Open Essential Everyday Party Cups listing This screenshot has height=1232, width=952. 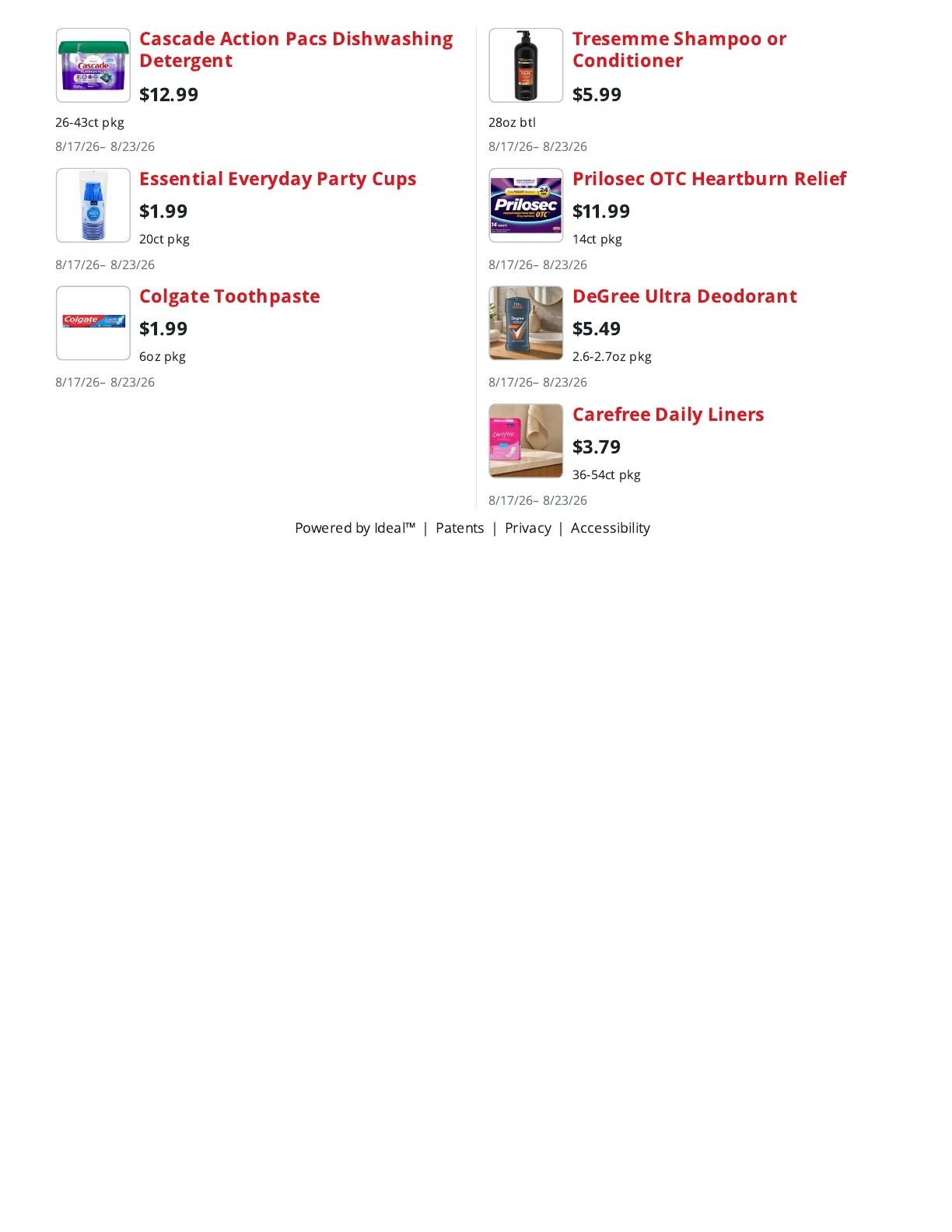click(x=278, y=179)
